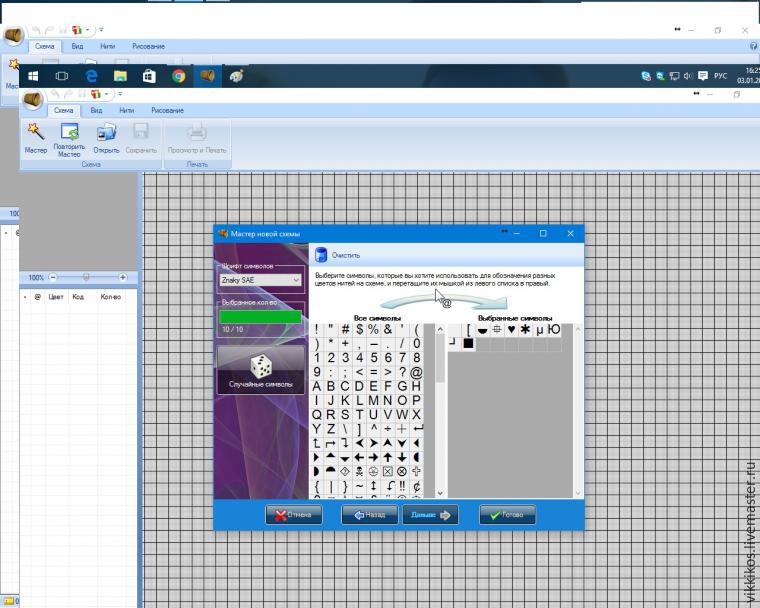The image size is (760, 608).
Task: Click the Дальше next button
Action: (431, 514)
